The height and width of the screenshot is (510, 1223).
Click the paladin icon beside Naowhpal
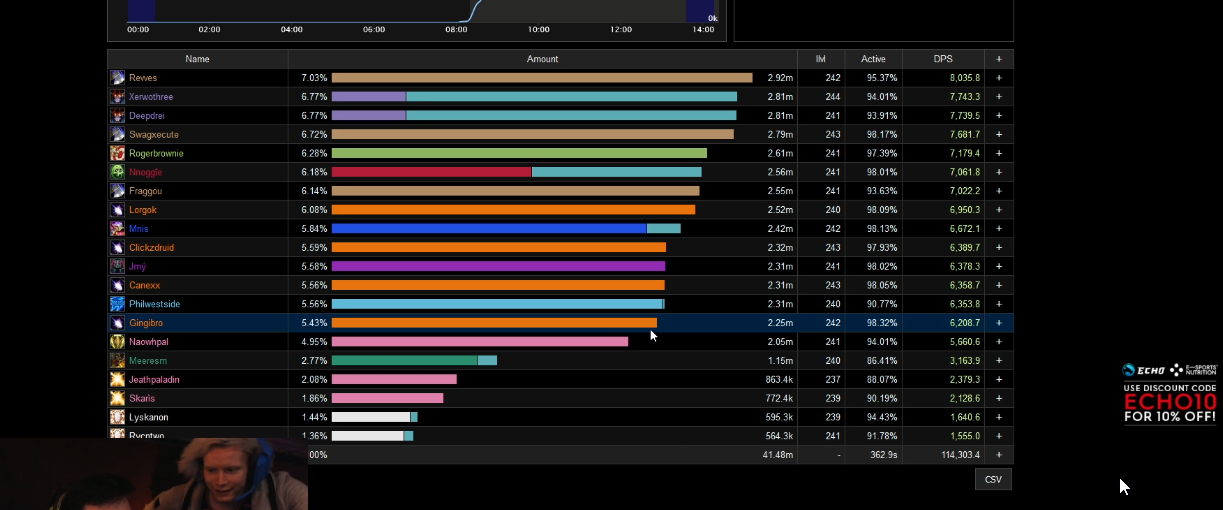tap(118, 342)
